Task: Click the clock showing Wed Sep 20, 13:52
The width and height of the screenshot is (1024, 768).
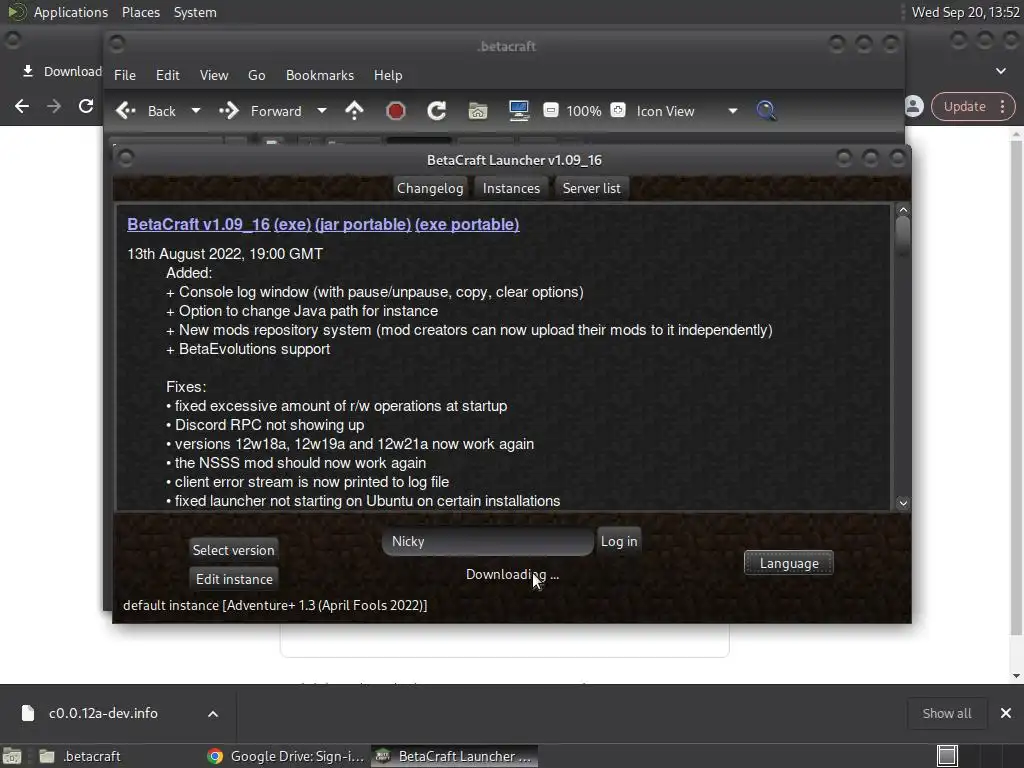Action: point(965,12)
